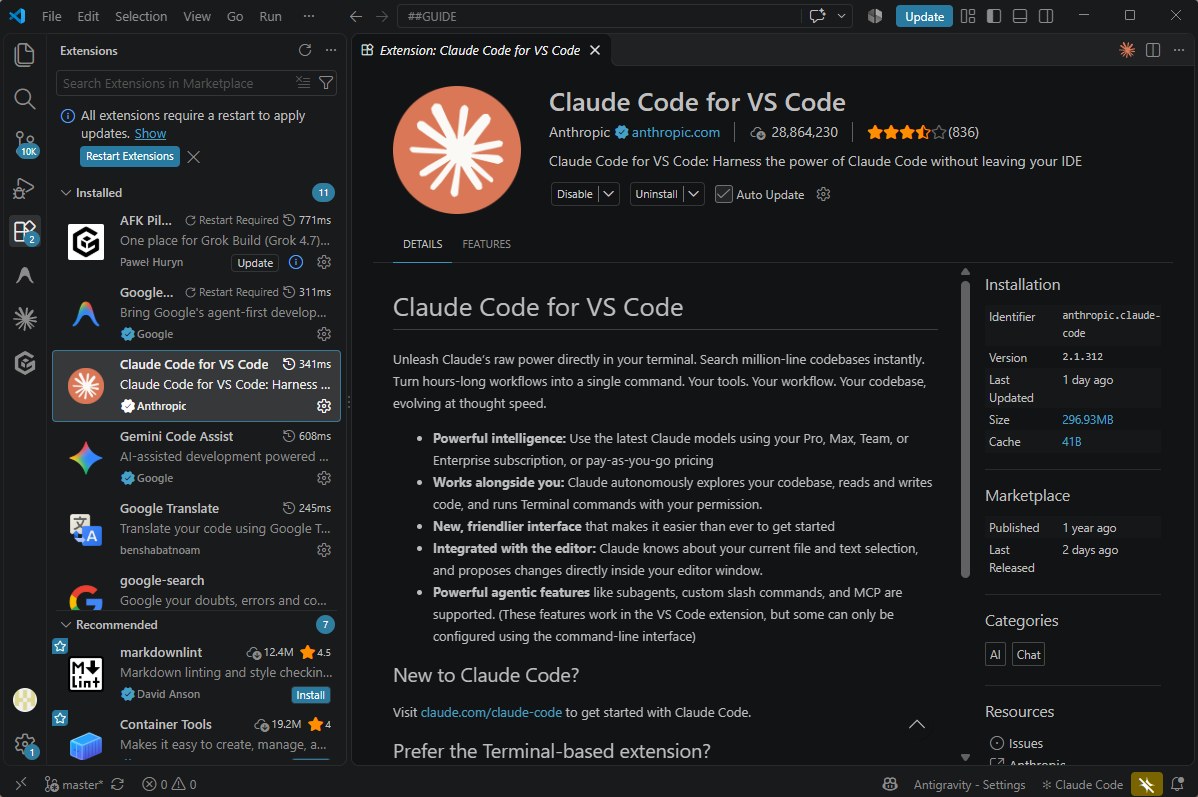Toggle Secondary Side Bar visibility
Image resolution: width=1198 pixels, height=797 pixels.
coord(1046,16)
